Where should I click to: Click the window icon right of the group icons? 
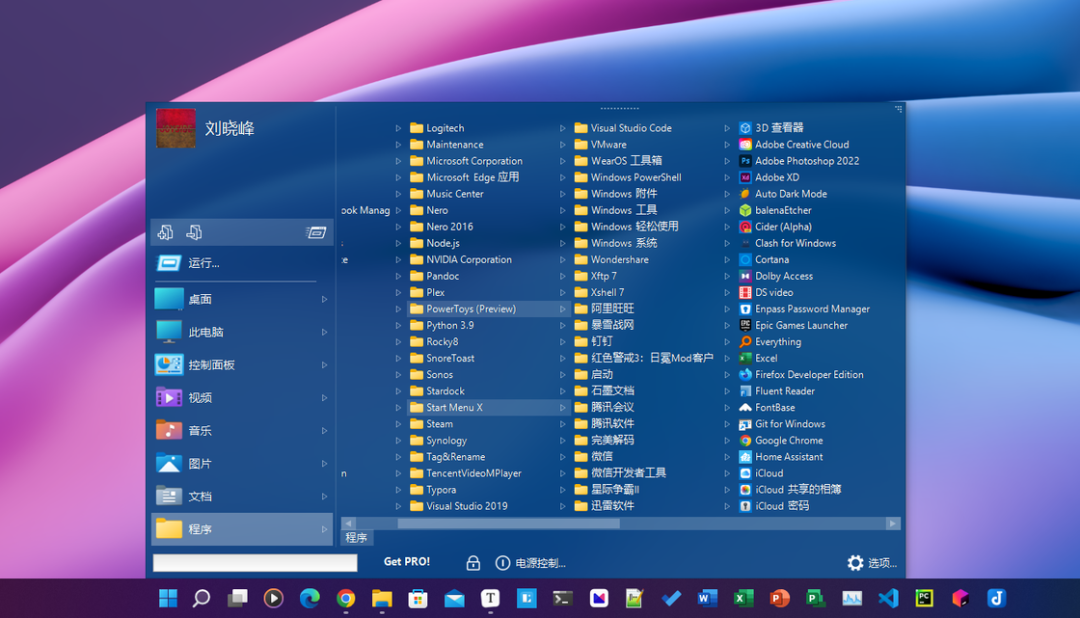pos(316,233)
